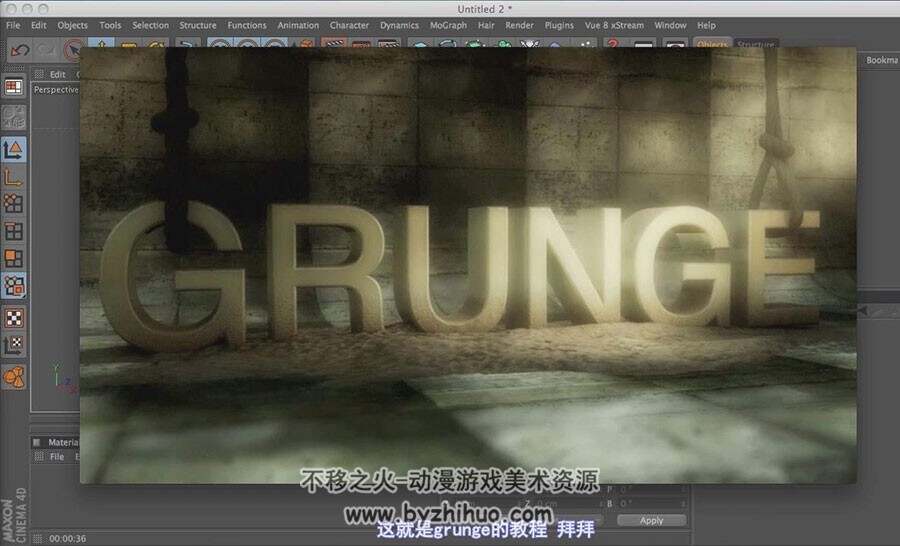Screen dimensions: 900x546
Task: Open the viewport Edit menu
Action: coord(57,74)
